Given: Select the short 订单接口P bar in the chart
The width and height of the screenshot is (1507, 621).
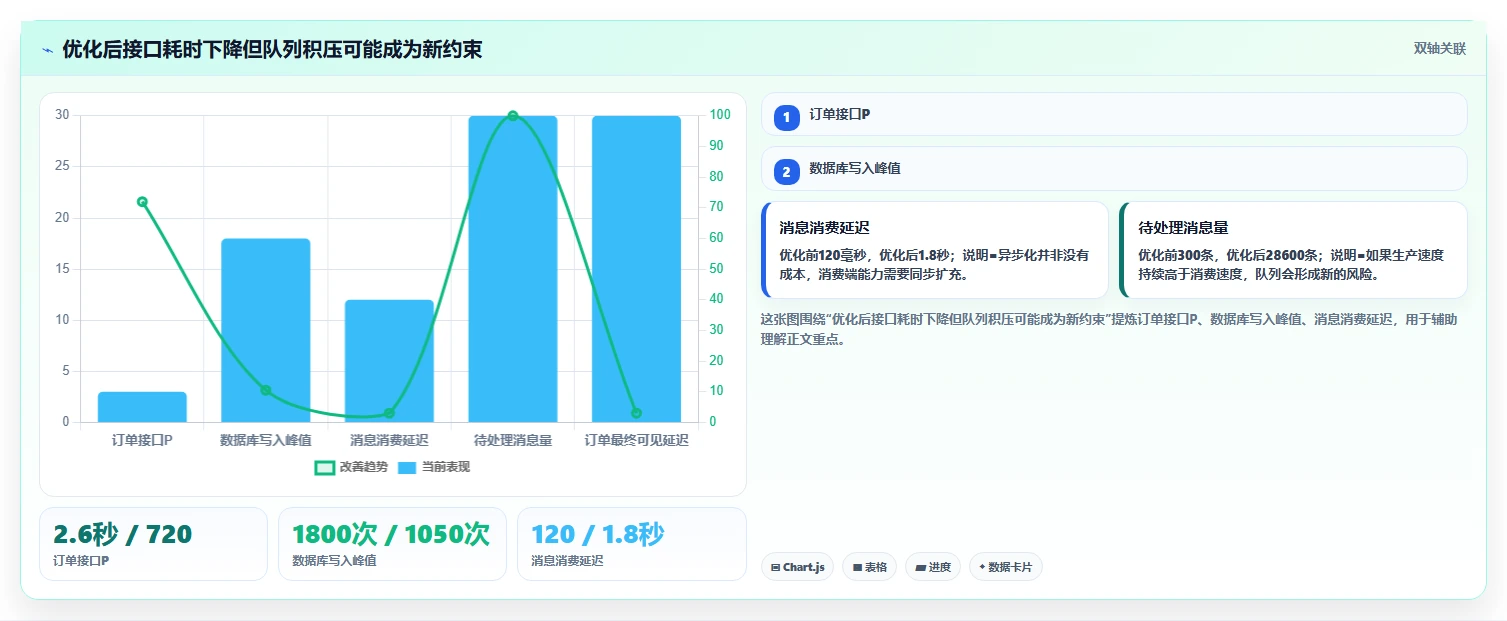Looking at the screenshot, I should [x=142, y=407].
